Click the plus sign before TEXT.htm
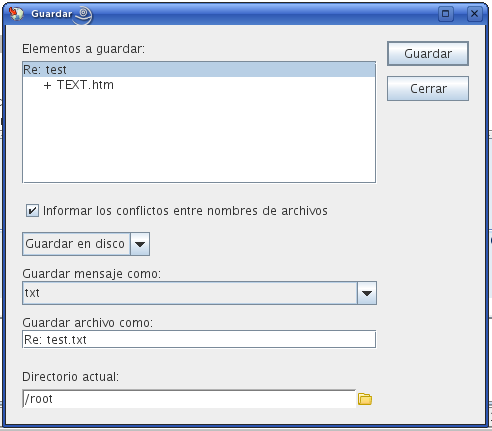Image resolution: width=492 pixels, height=431 pixels. pyautogui.click(x=47, y=85)
